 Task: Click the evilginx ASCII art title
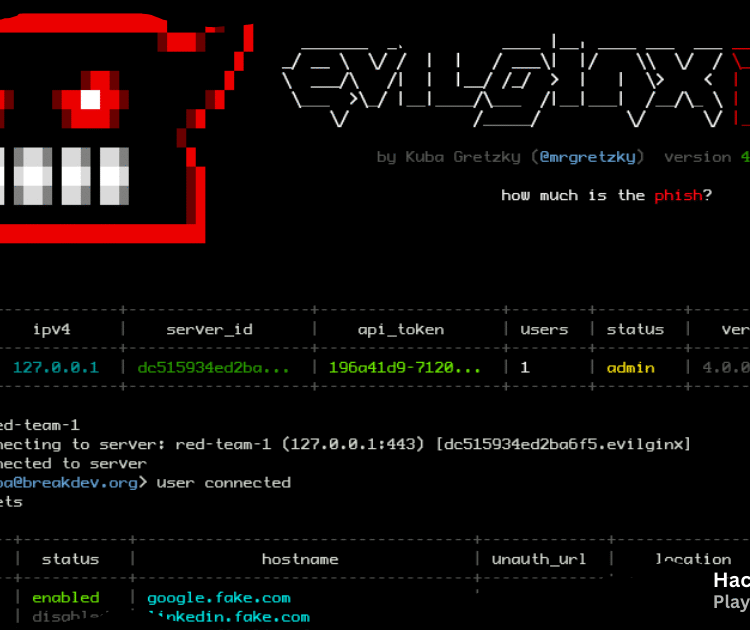502,81
